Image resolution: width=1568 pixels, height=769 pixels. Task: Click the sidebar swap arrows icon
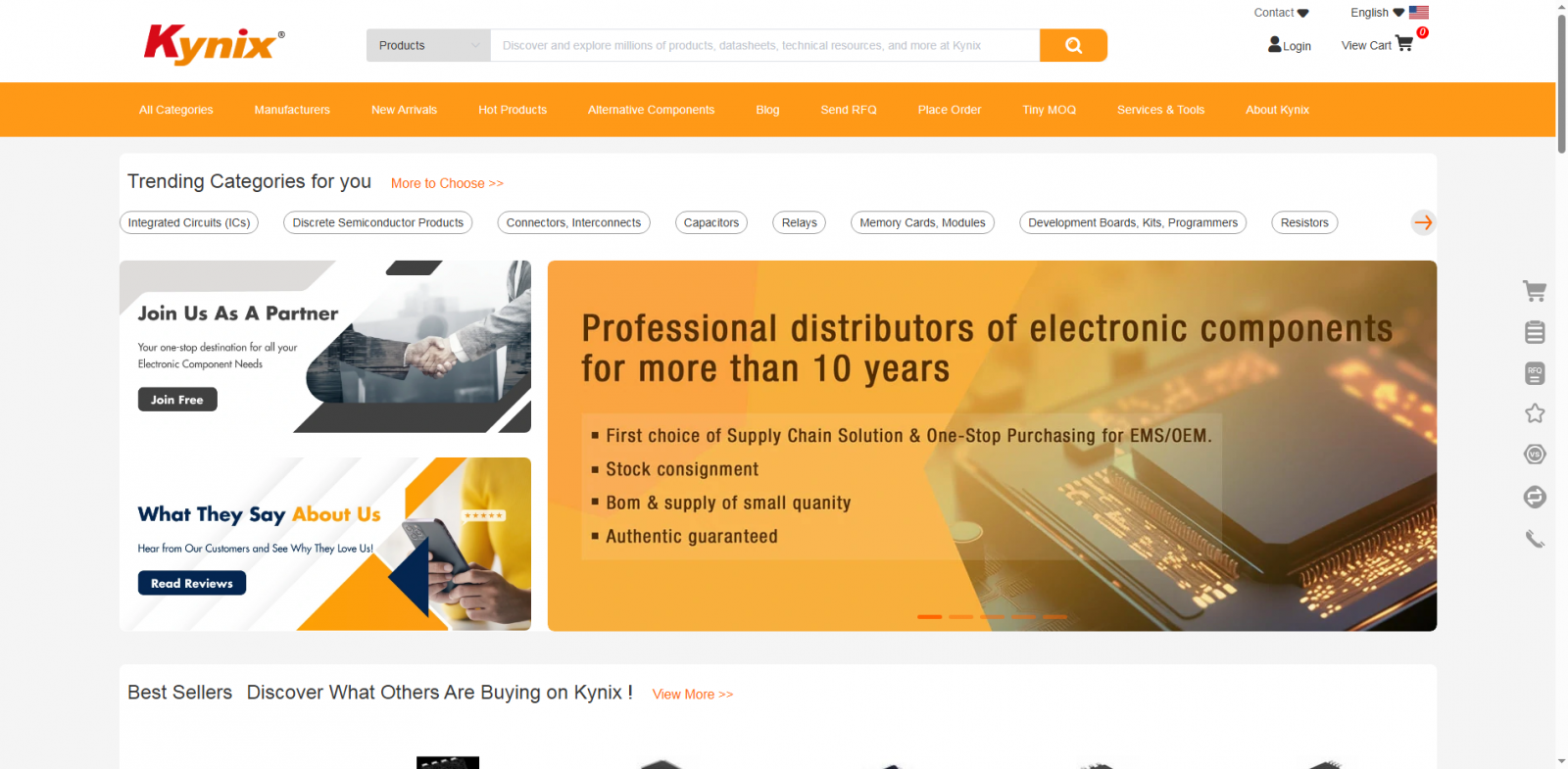(x=1535, y=497)
